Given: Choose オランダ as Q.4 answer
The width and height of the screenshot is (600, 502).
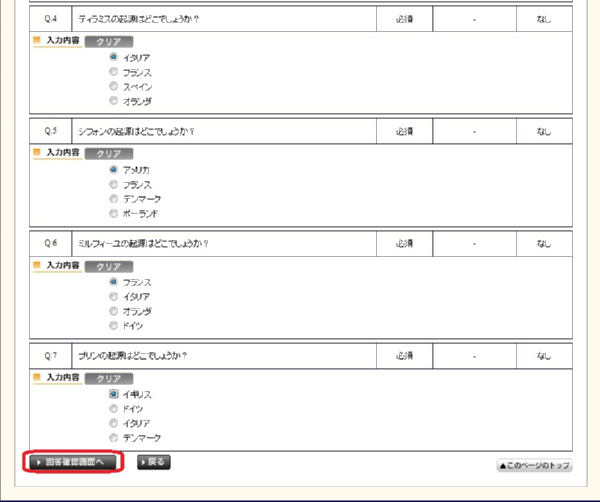Looking at the screenshot, I should pos(114,101).
